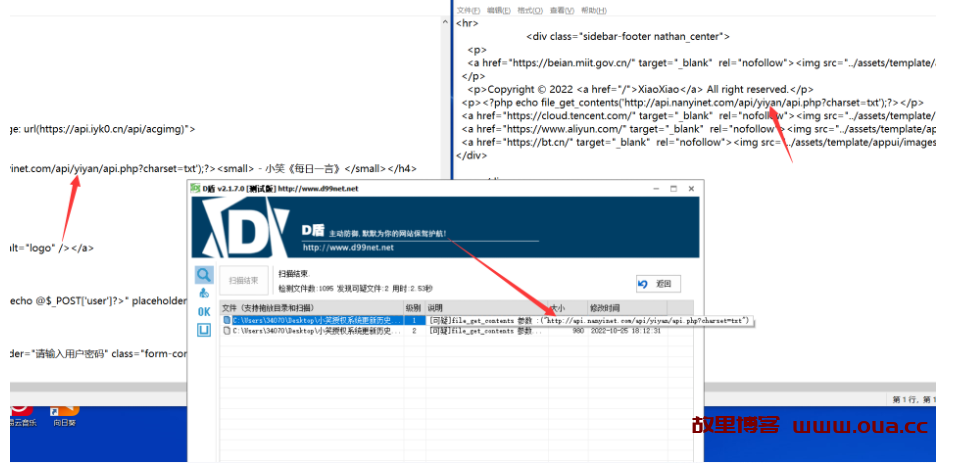Click the file icon of the second scan result
The height and width of the screenshot is (463, 958).
click(227, 331)
